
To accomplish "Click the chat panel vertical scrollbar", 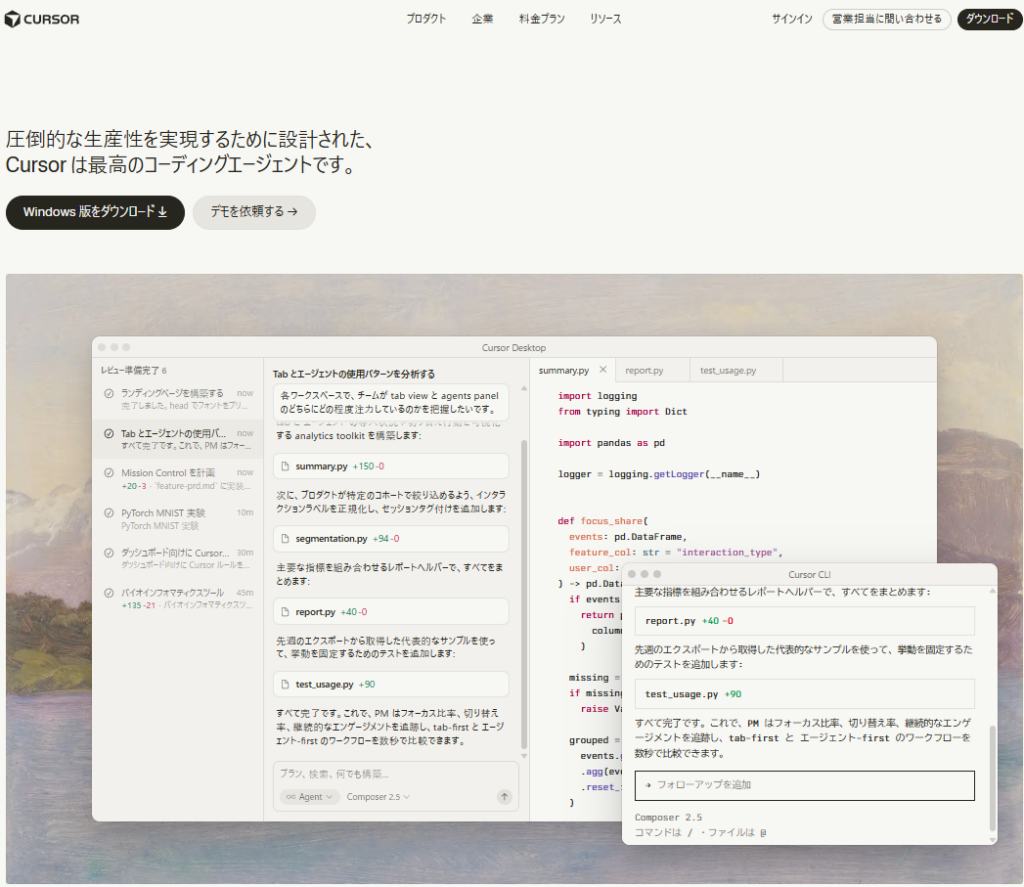I will coord(524,594).
